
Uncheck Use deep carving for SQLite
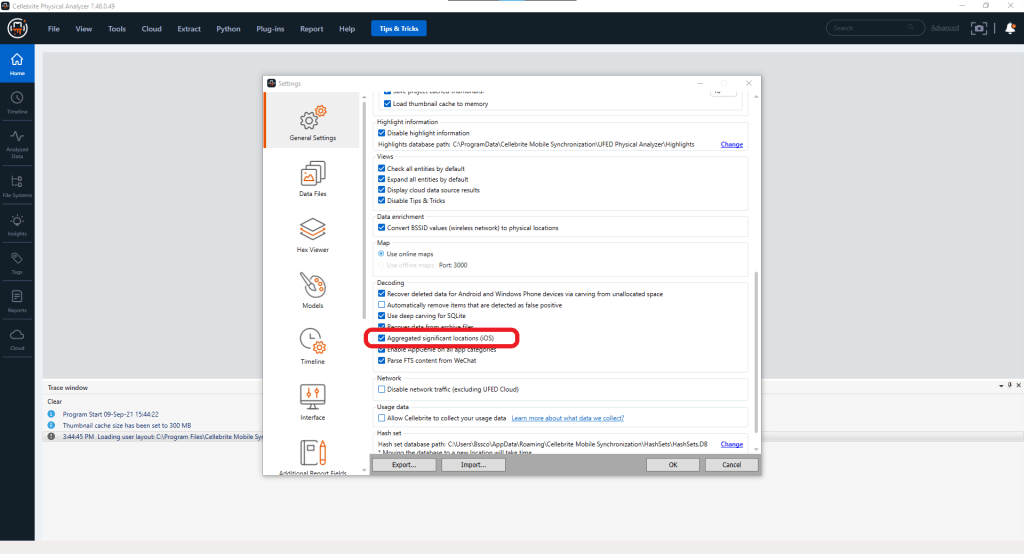[x=382, y=316]
